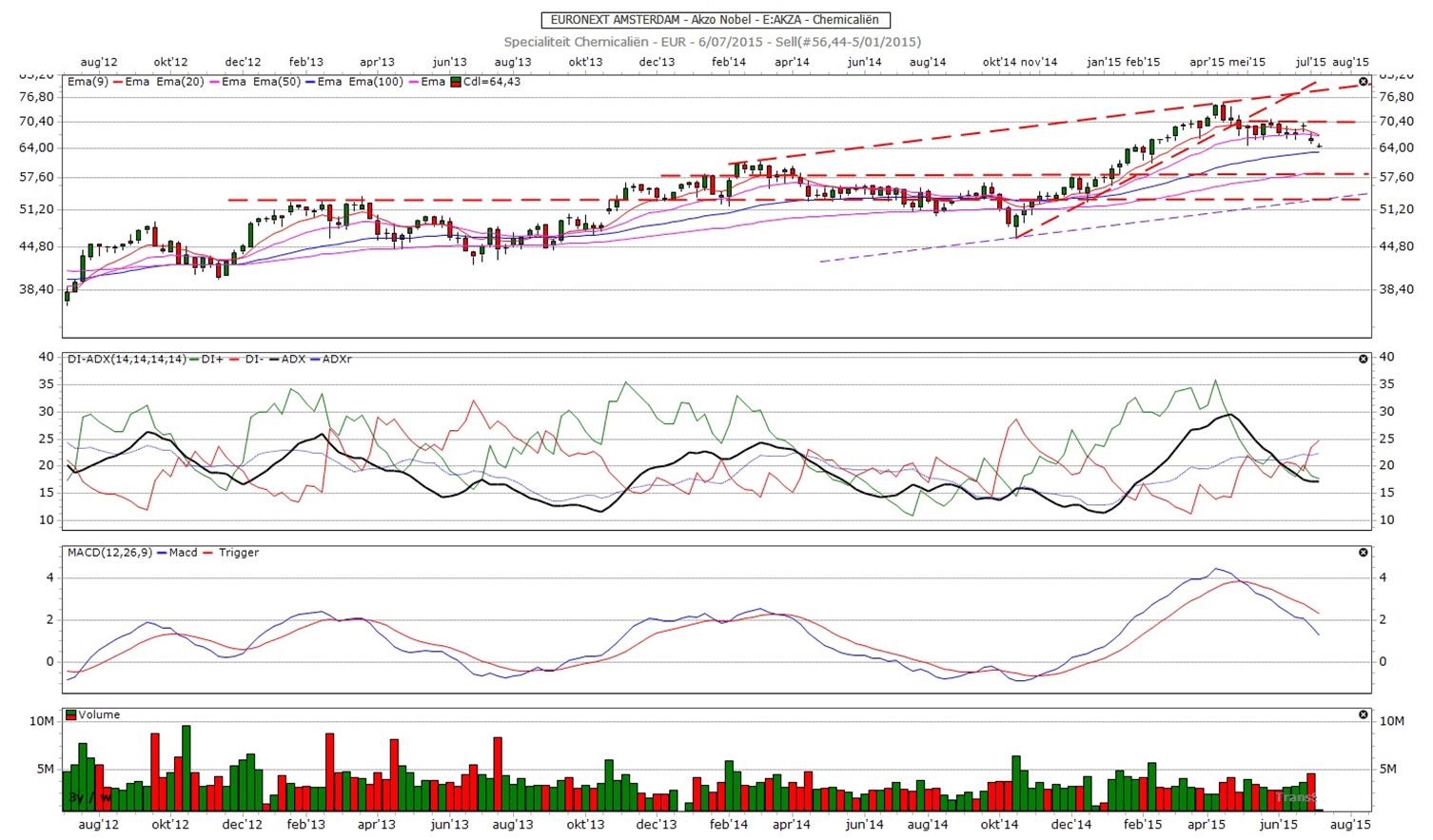The width and height of the screenshot is (1433, 840).
Task: Click the 10M label on the left volume axis
Action: pyautogui.click(x=41, y=721)
